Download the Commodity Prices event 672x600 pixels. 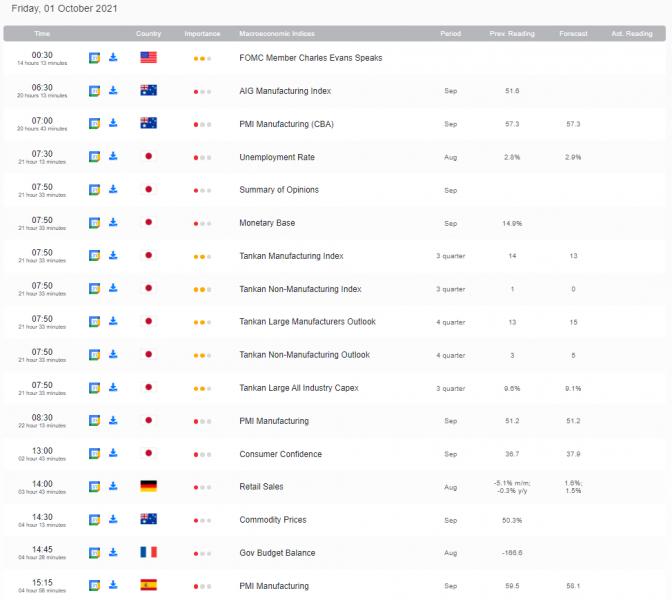coord(113,519)
